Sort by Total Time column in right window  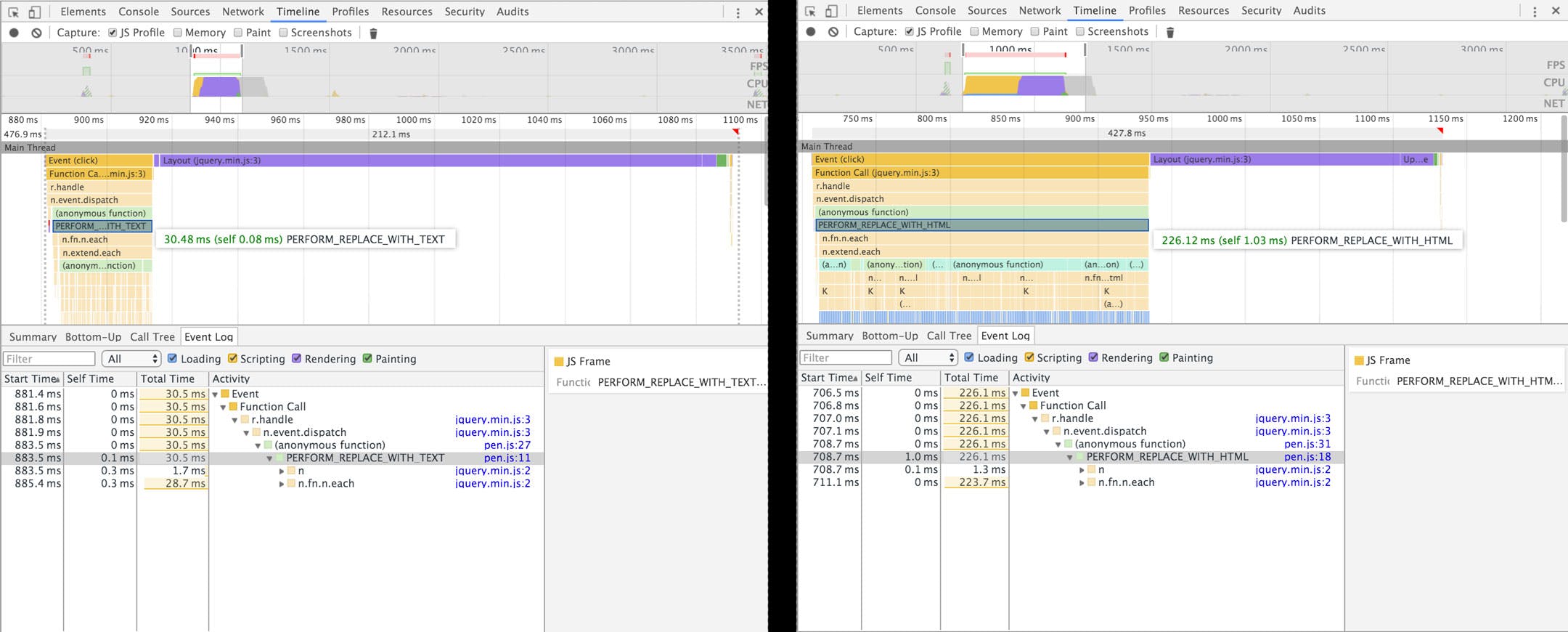click(x=974, y=378)
